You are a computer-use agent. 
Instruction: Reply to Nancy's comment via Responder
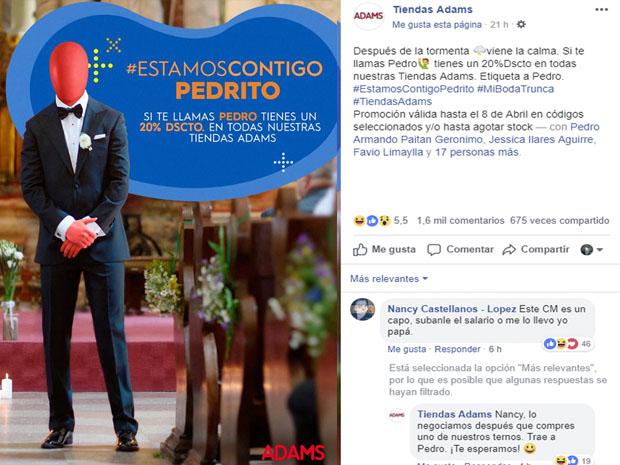(x=457, y=349)
